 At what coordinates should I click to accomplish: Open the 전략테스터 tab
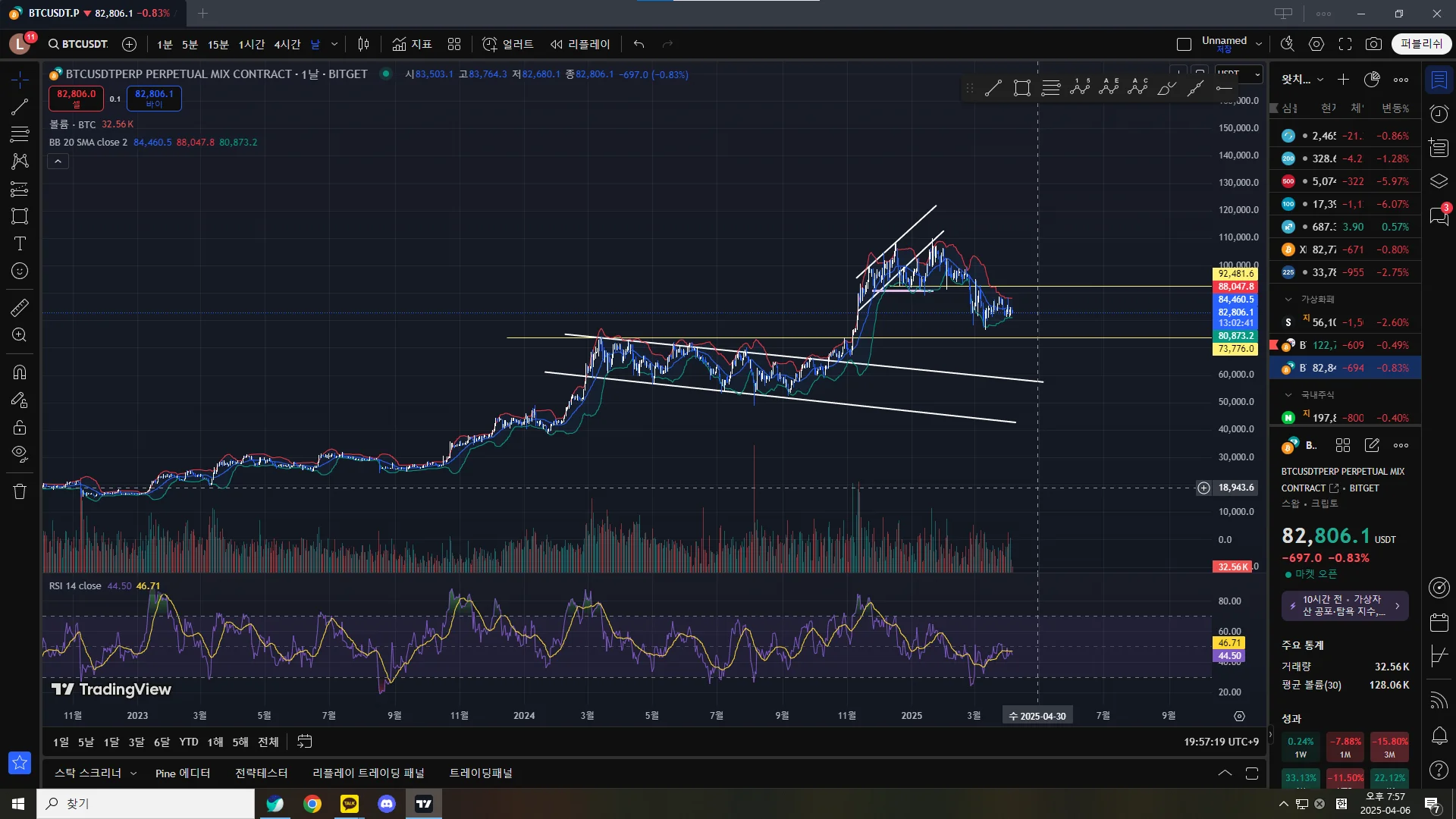(x=261, y=773)
